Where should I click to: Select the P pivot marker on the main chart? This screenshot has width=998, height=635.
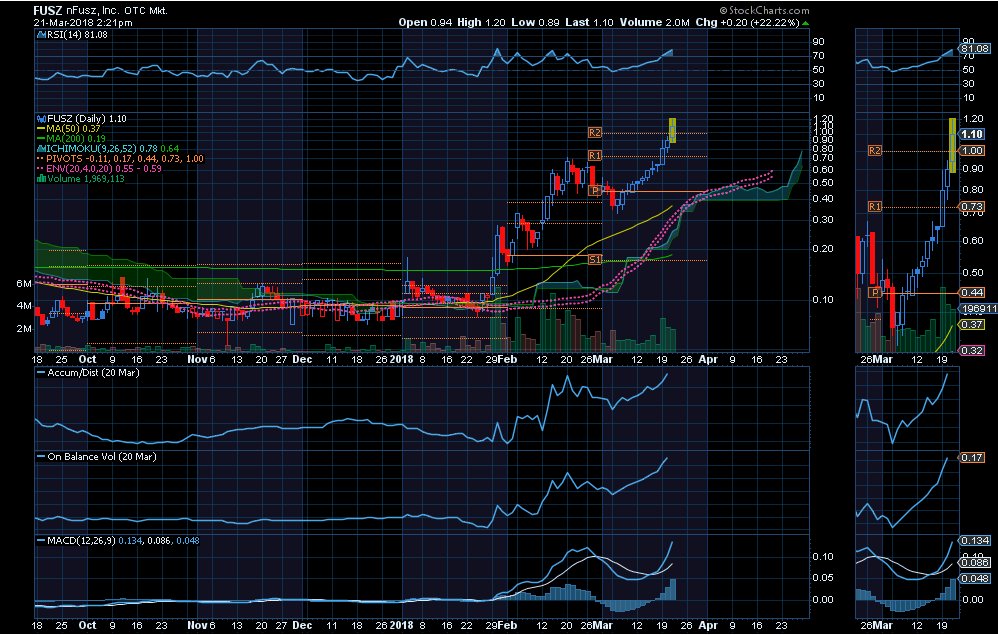click(x=594, y=191)
